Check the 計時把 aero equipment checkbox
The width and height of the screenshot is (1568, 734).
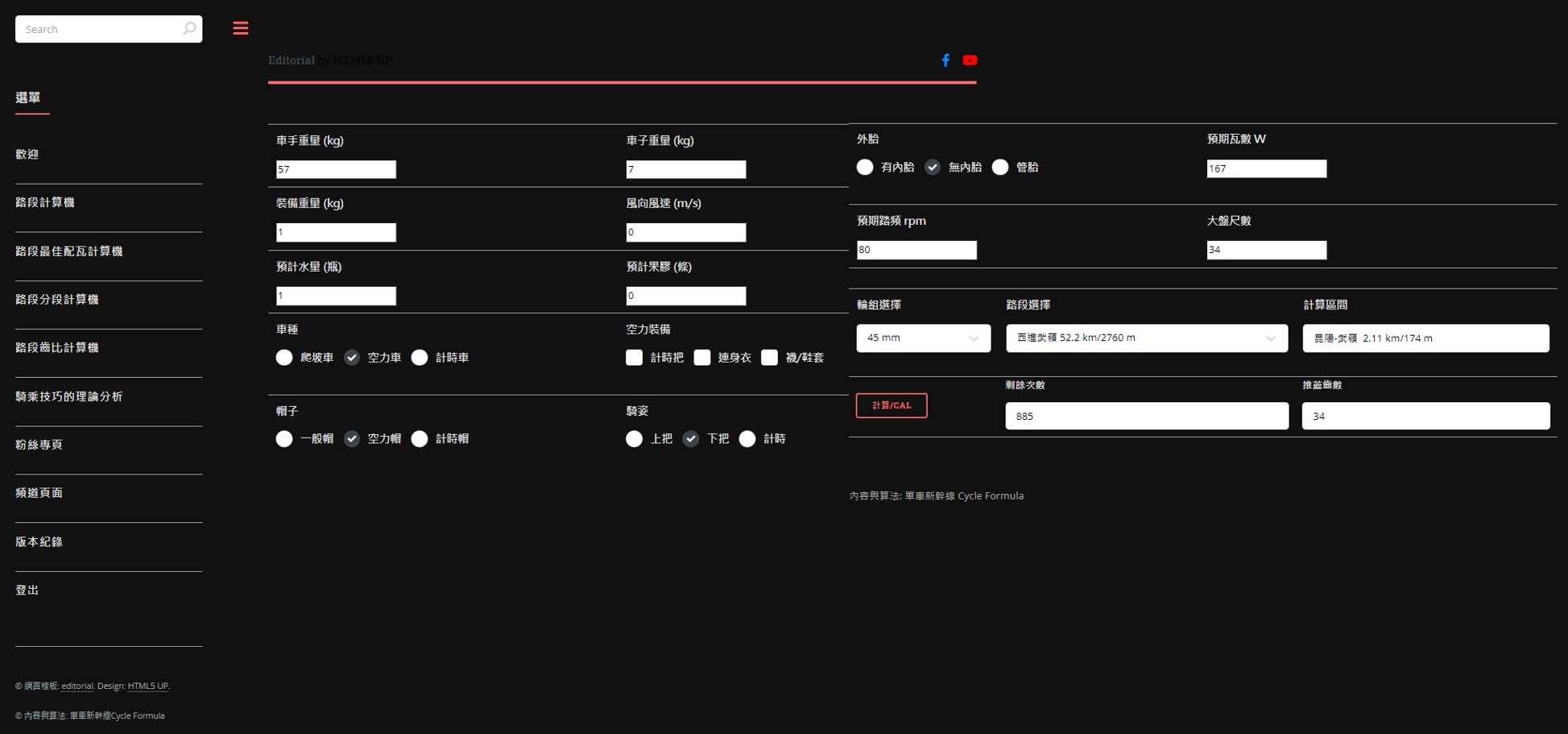(x=635, y=358)
